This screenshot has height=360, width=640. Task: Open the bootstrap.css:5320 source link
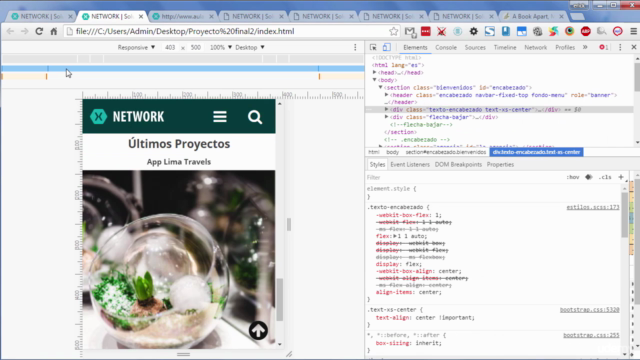pos(589,310)
